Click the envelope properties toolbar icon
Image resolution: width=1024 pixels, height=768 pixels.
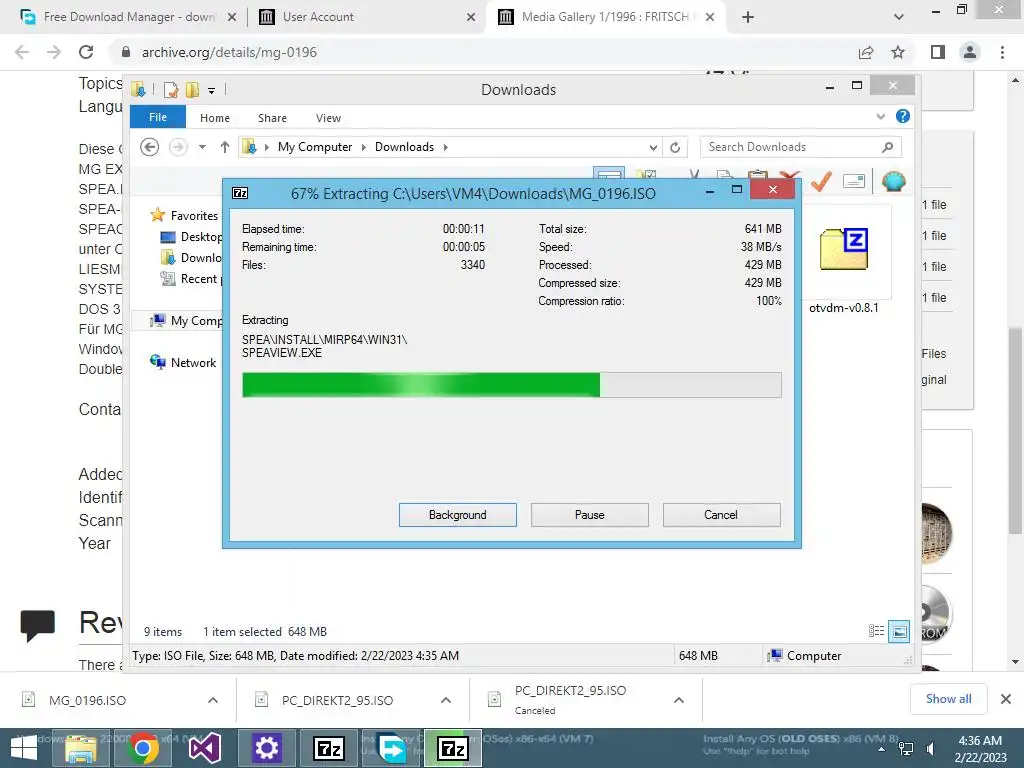pos(854,180)
